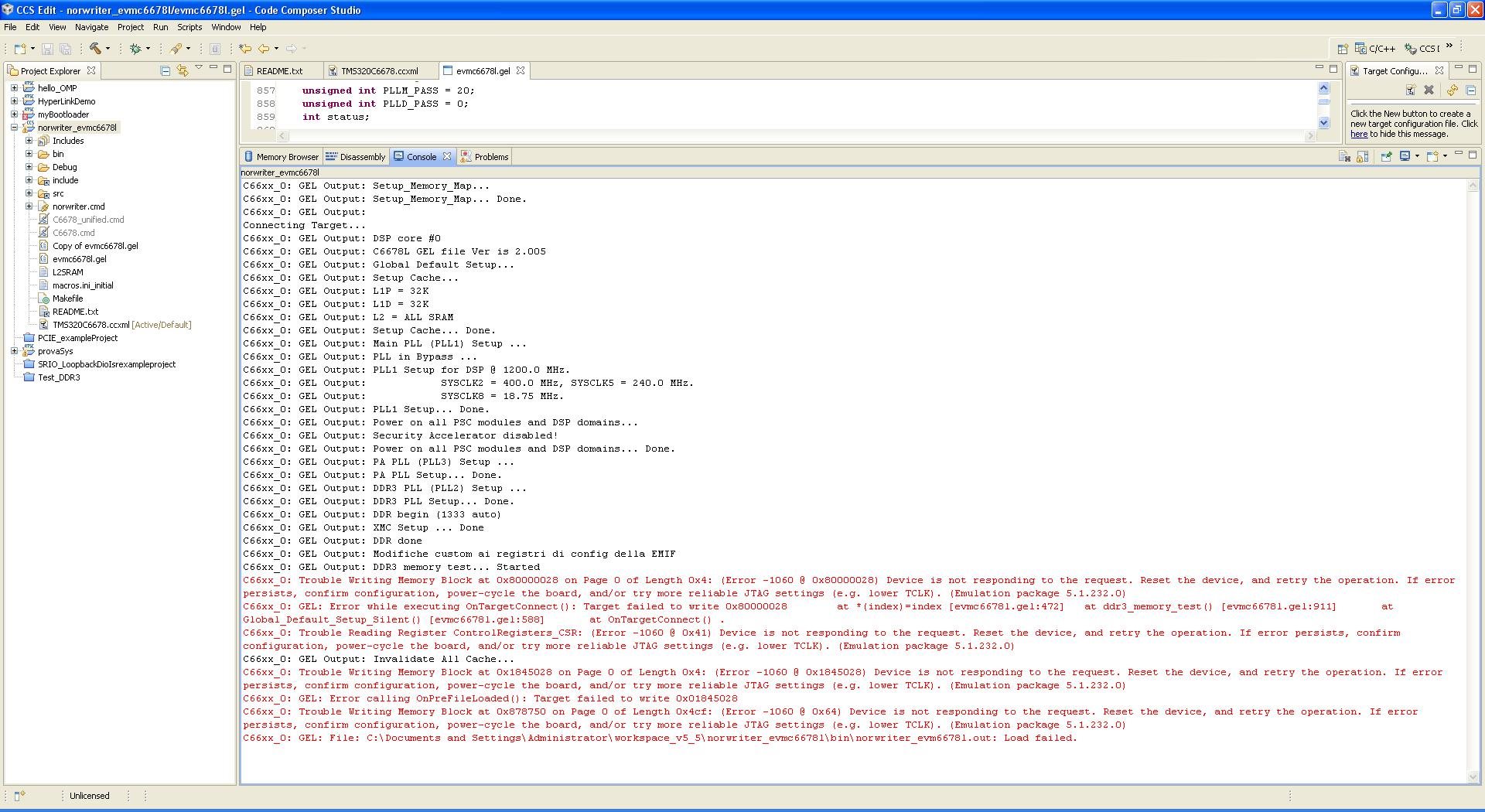Viewport: 1485px width, 812px height.
Task: Click the Back navigation arrow
Action: (x=264, y=49)
